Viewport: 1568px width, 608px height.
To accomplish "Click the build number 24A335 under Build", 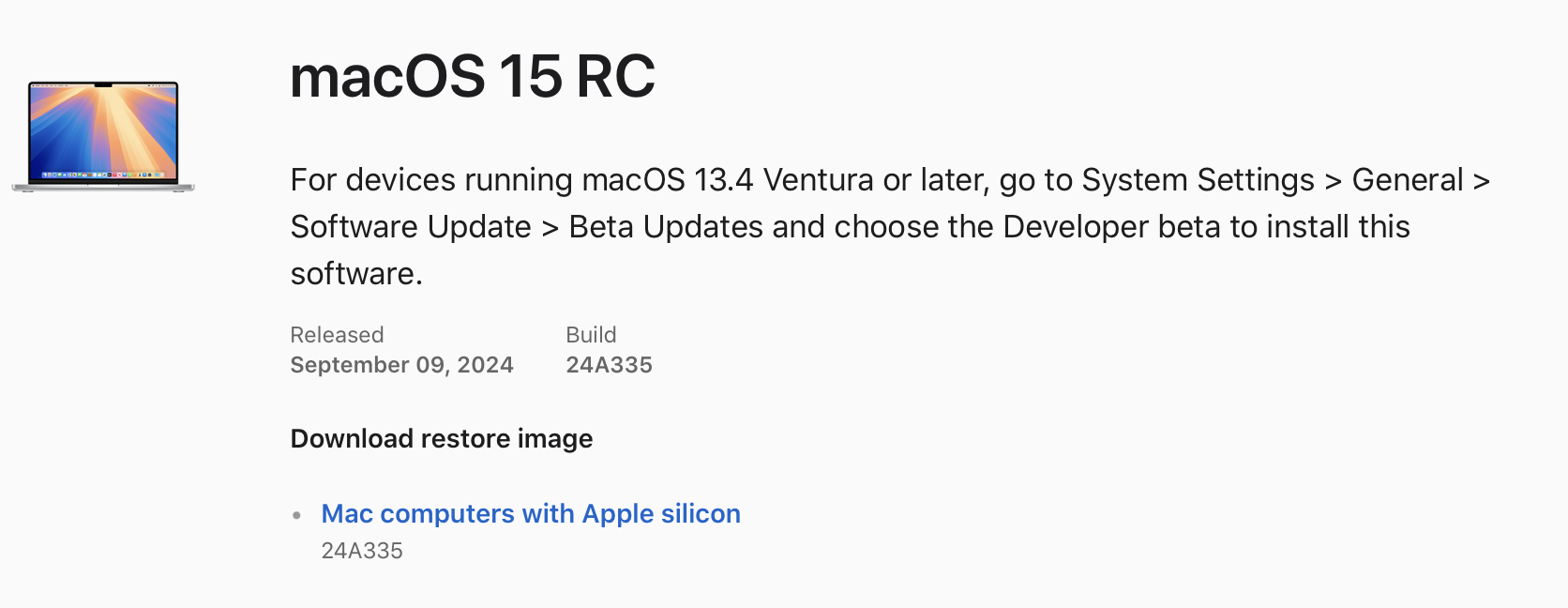I will [x=609, y=365].
